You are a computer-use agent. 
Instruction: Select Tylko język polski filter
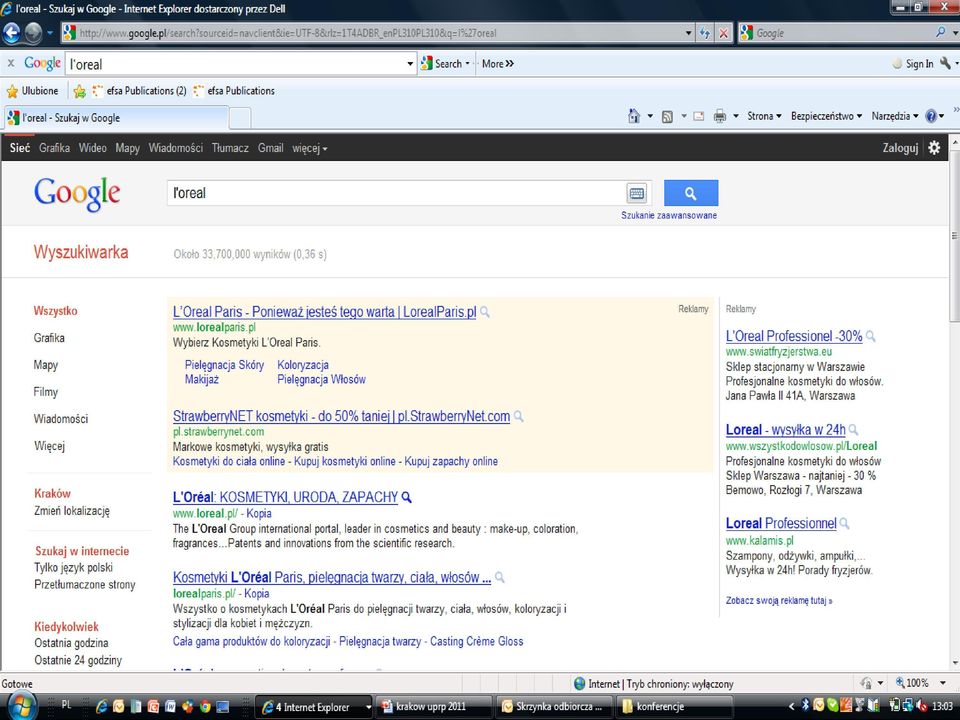point(73,568)
